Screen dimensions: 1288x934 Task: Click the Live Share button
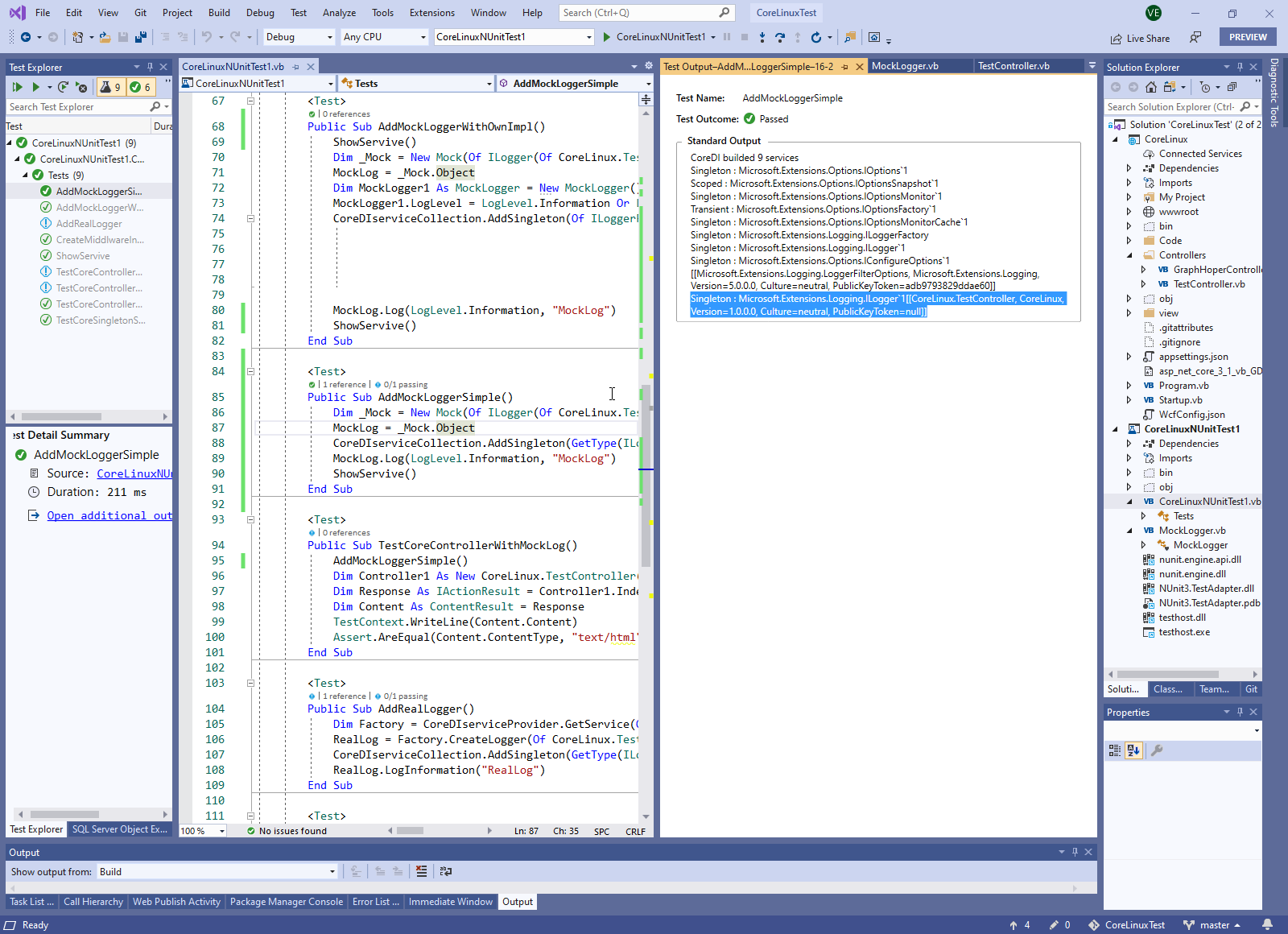pos(1140,38)
